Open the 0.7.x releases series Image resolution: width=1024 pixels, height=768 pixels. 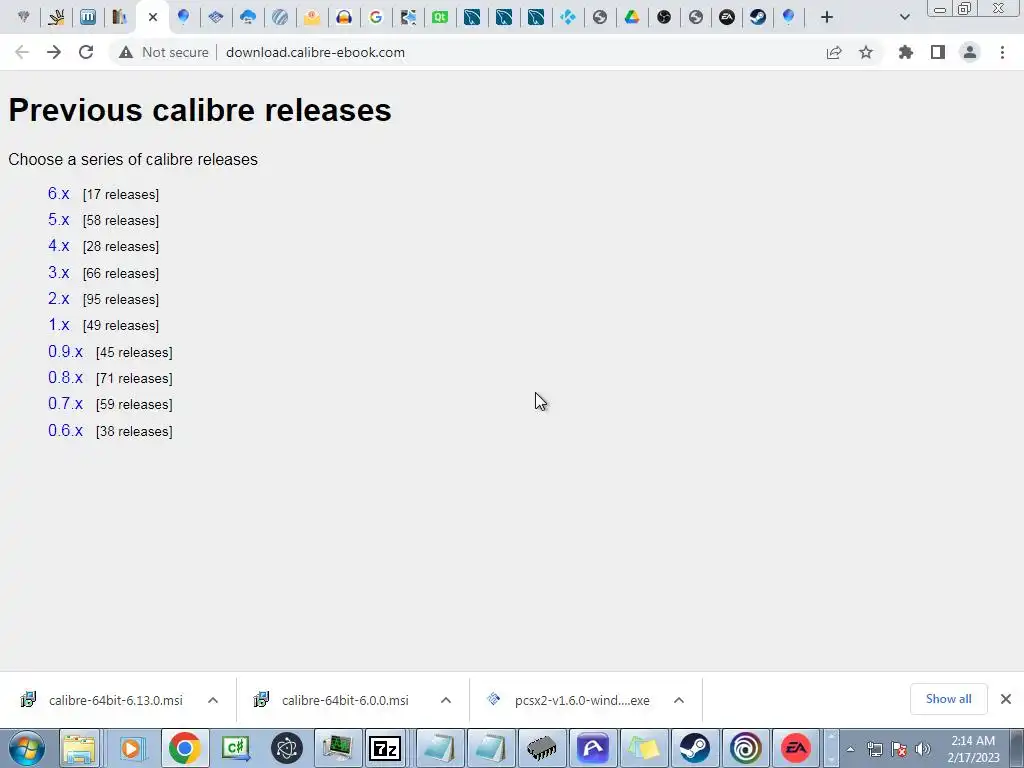tap(65, 404)
